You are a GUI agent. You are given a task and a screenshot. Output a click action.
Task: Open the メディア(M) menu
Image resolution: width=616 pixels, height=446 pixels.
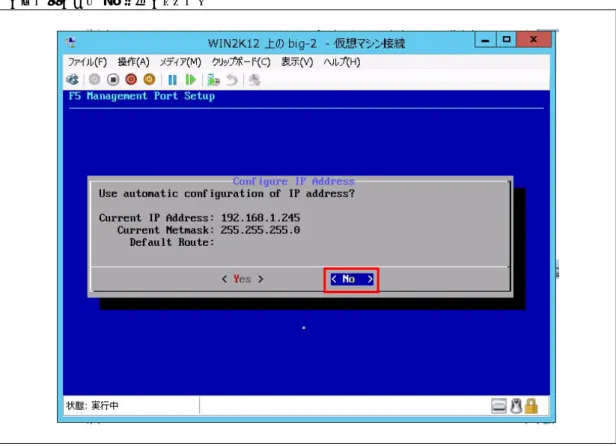(x=180, y=62)
